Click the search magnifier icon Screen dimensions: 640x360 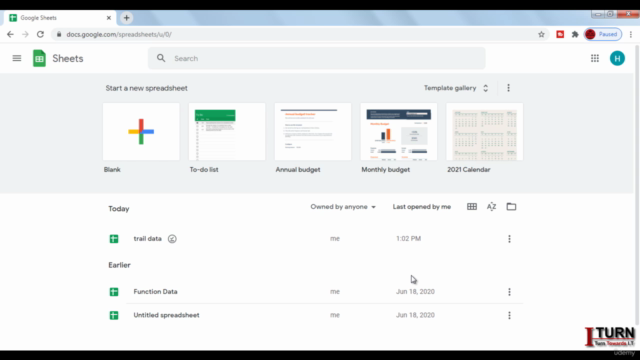tap(161, 58)
